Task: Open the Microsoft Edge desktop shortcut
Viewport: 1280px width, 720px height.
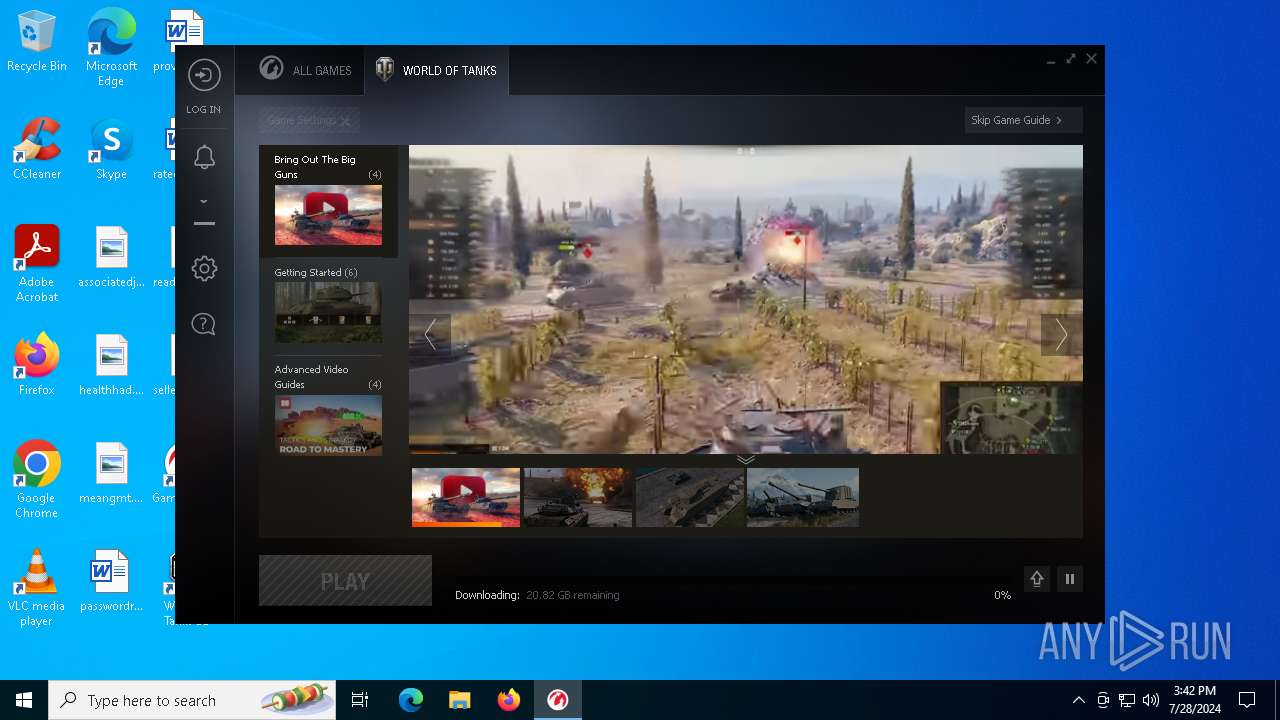Action: 111,48
